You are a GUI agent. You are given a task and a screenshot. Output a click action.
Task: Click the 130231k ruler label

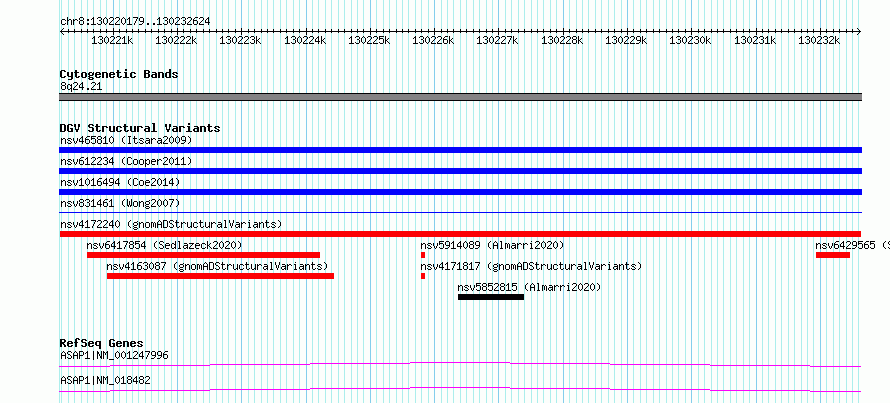(x=755, y=41)
